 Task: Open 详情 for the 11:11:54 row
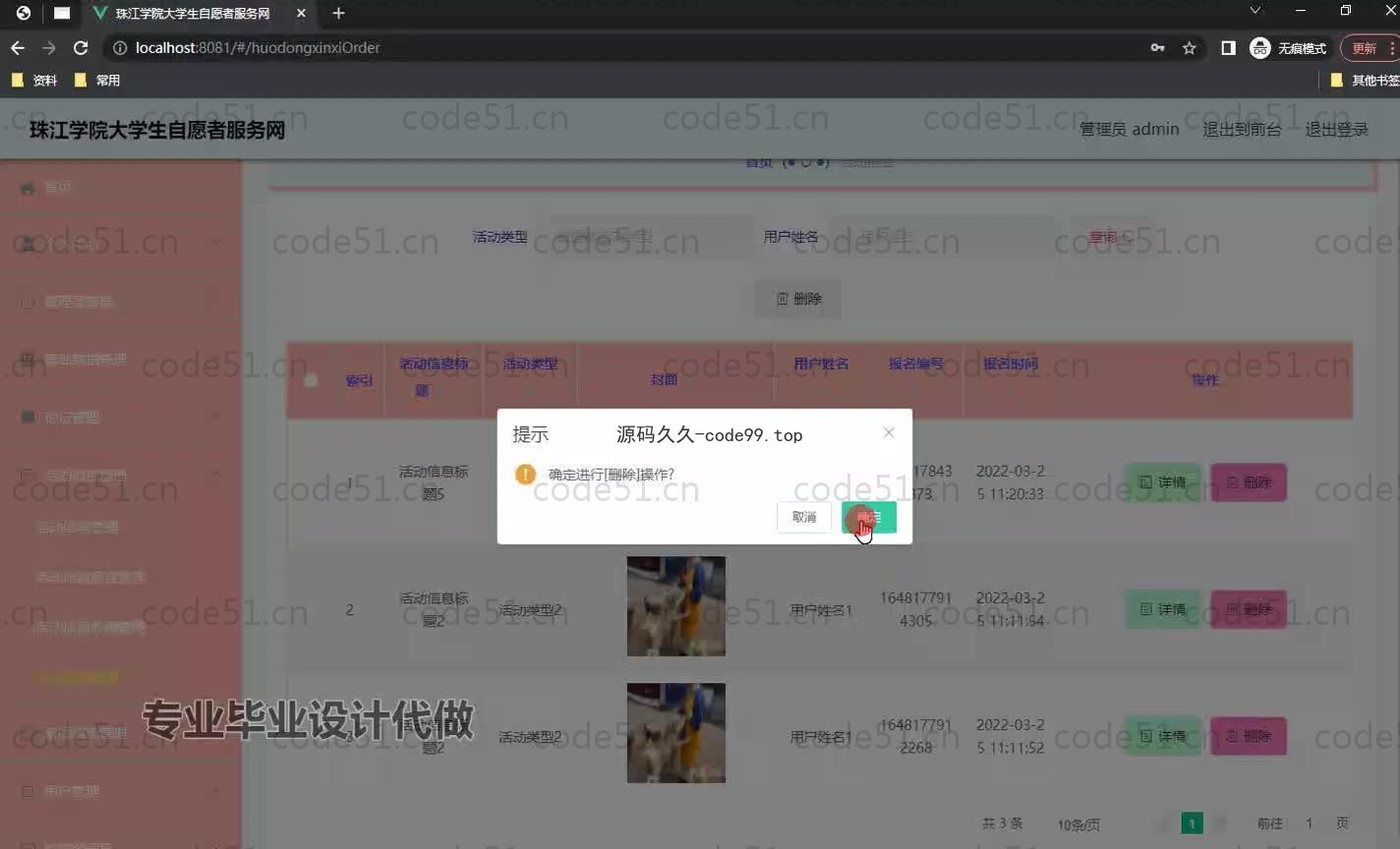(x=1162, y=609)
